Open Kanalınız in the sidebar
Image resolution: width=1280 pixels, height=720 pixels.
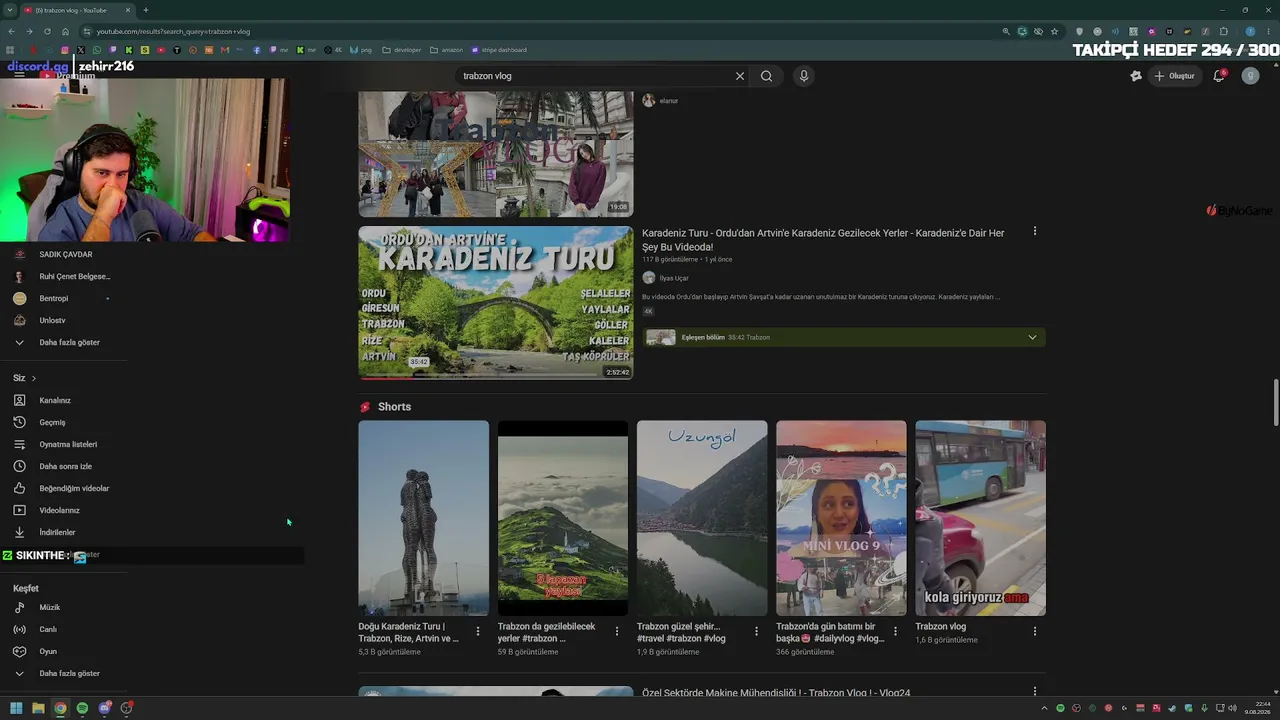coord(55,400)
